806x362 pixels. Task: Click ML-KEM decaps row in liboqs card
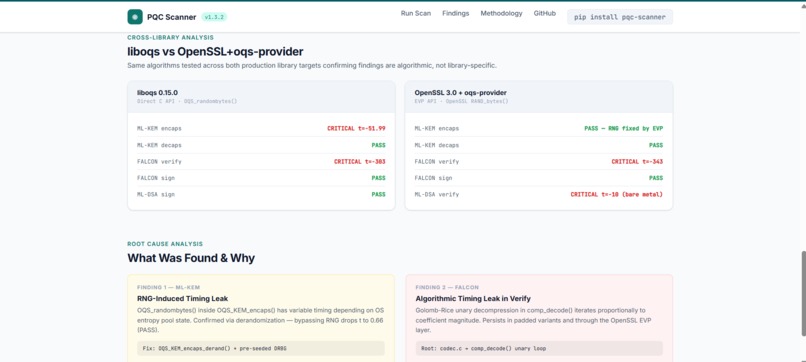(261, 145)
